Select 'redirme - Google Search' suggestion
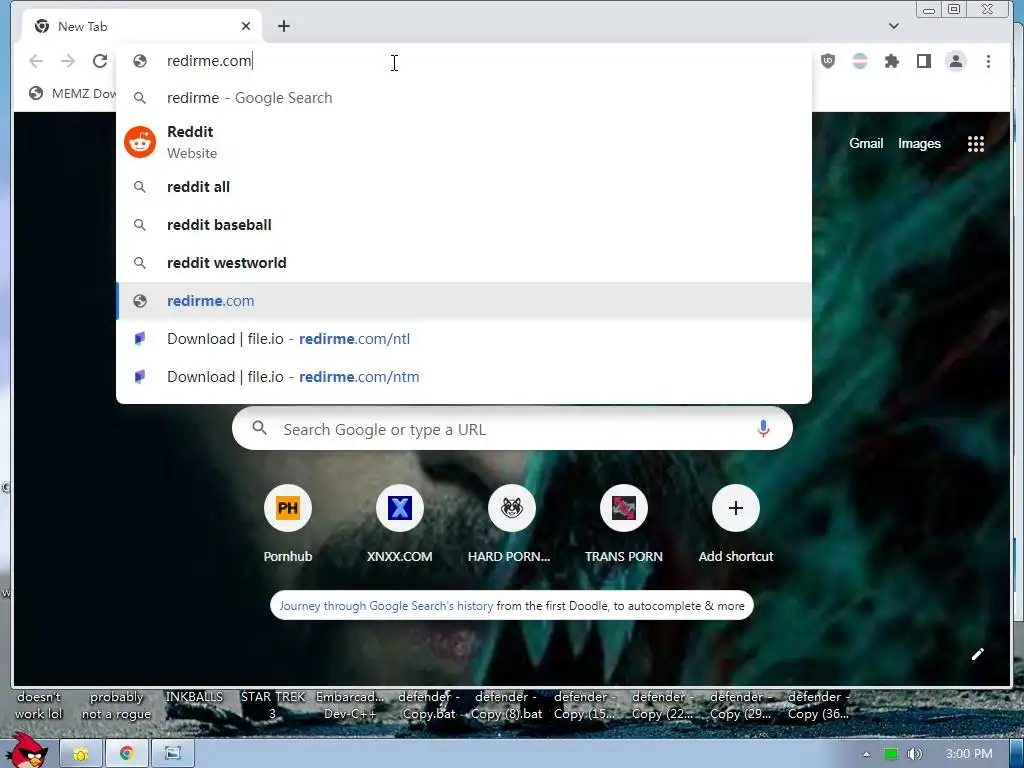This screenshot has height=768, width=1024. click(464, 98)
